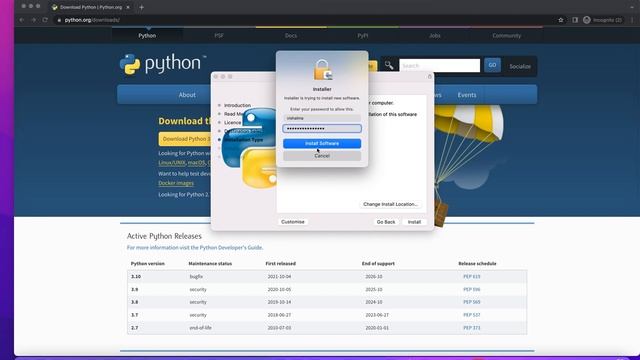Screen dimensions: 640x360
Task: Open the side panel icon in Chrome toolbar
Action: coord(575,20)
